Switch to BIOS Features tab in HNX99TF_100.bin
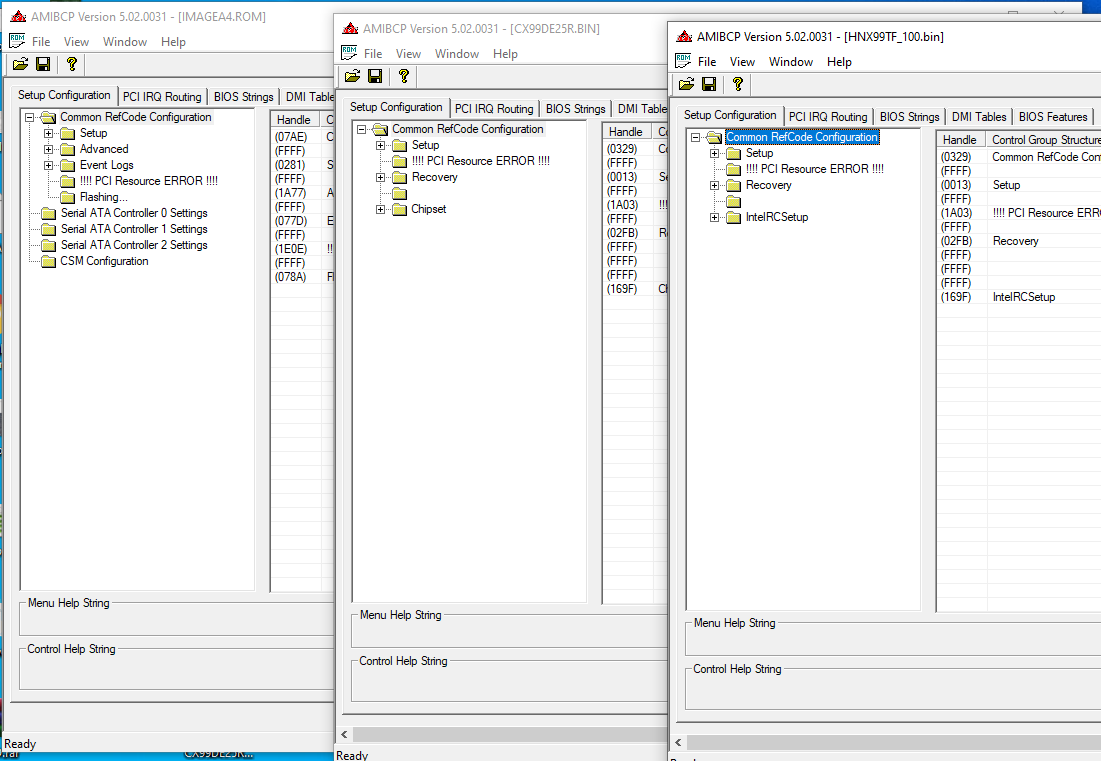1101x761 pixels. (1053, 117)
